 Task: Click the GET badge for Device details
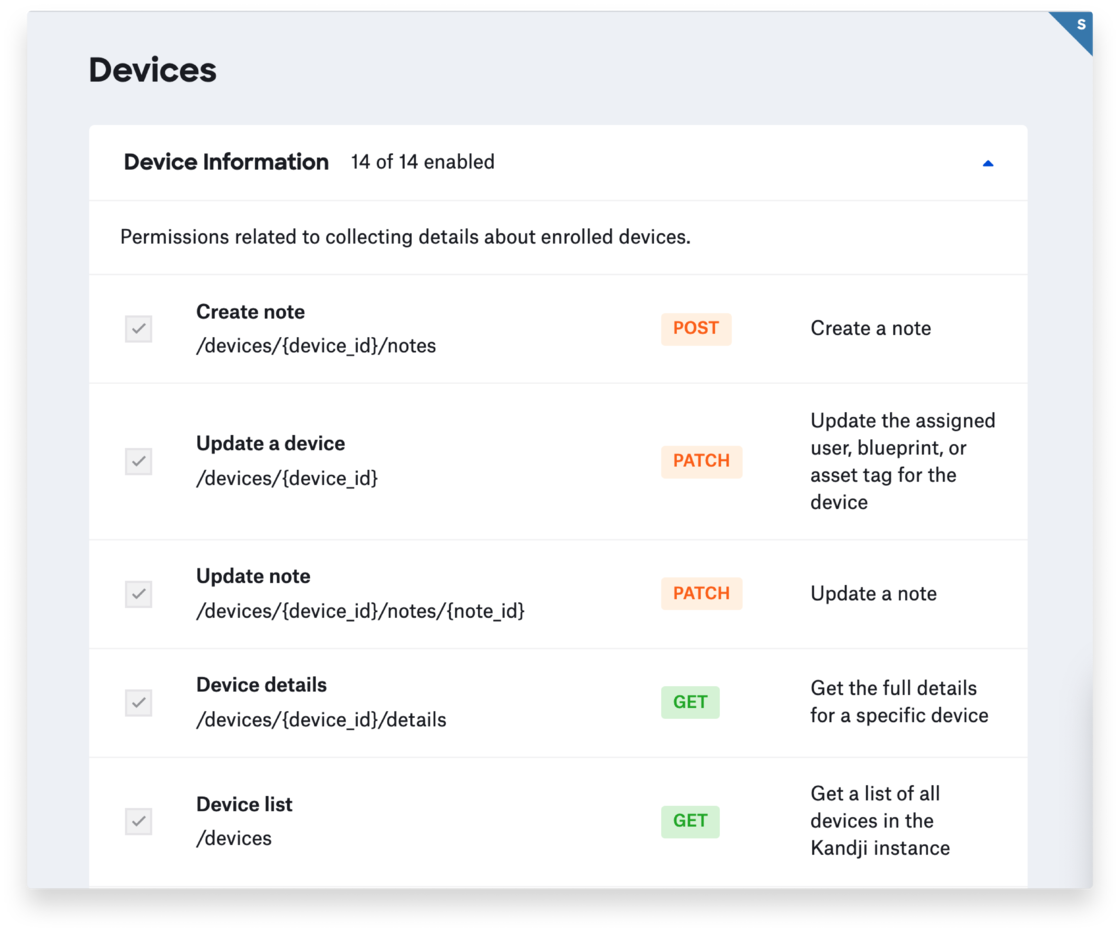click(690, 702)
